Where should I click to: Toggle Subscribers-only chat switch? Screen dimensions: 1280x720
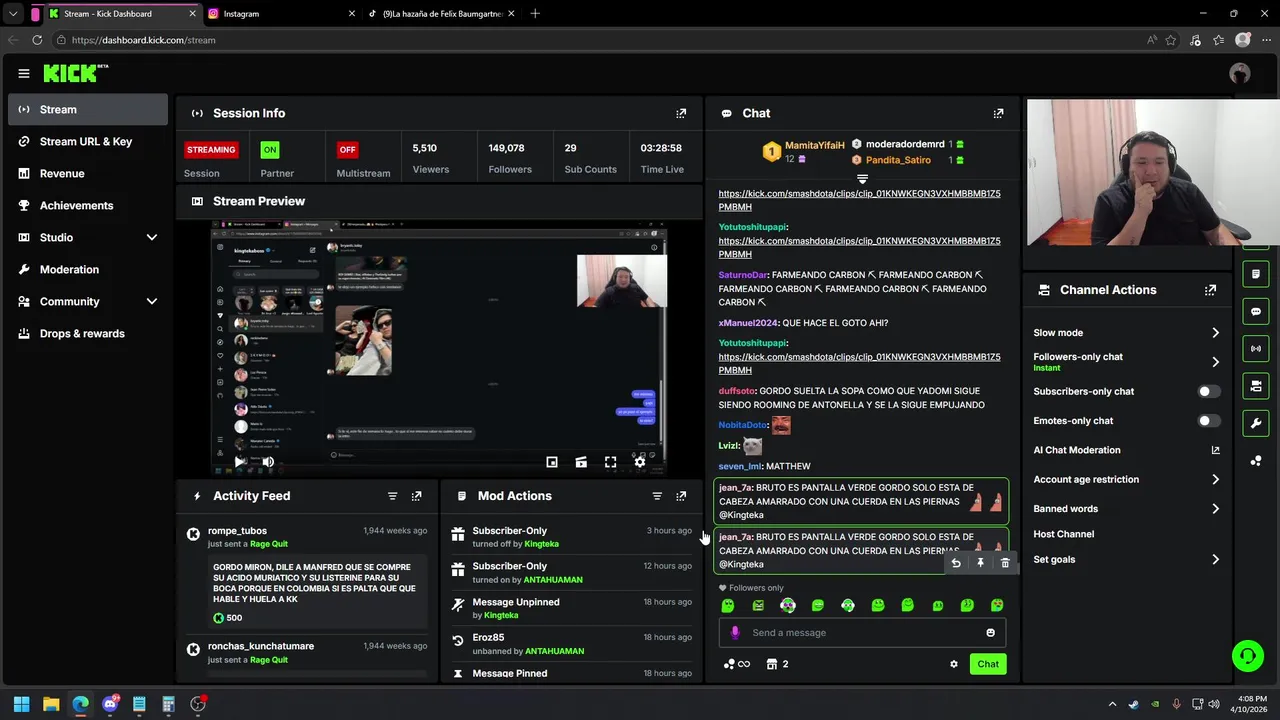pos(1208,392)
